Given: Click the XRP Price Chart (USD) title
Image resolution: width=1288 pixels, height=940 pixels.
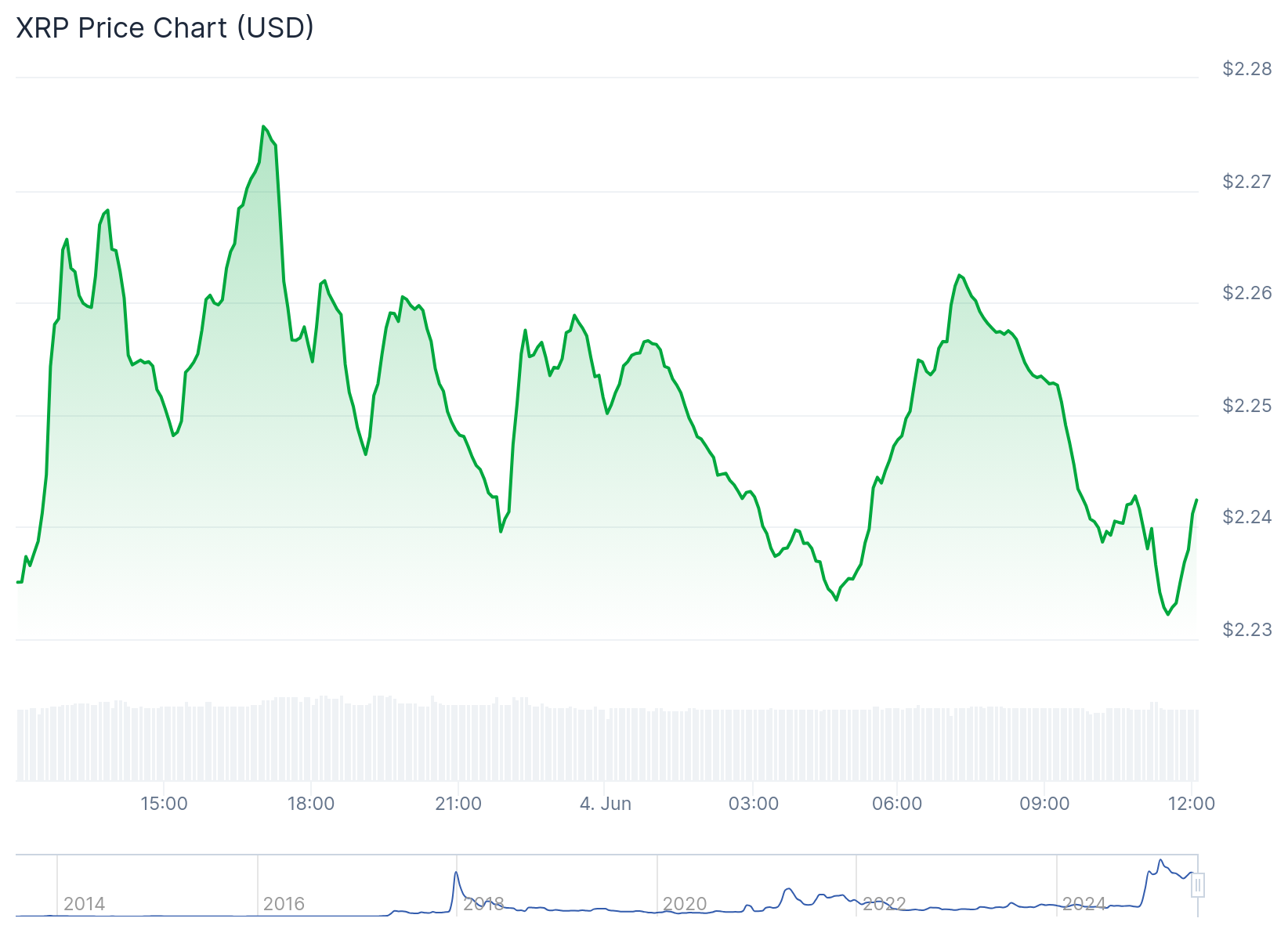Looking at the screenshot, I should pyautogui.click(x=165, y=28).
